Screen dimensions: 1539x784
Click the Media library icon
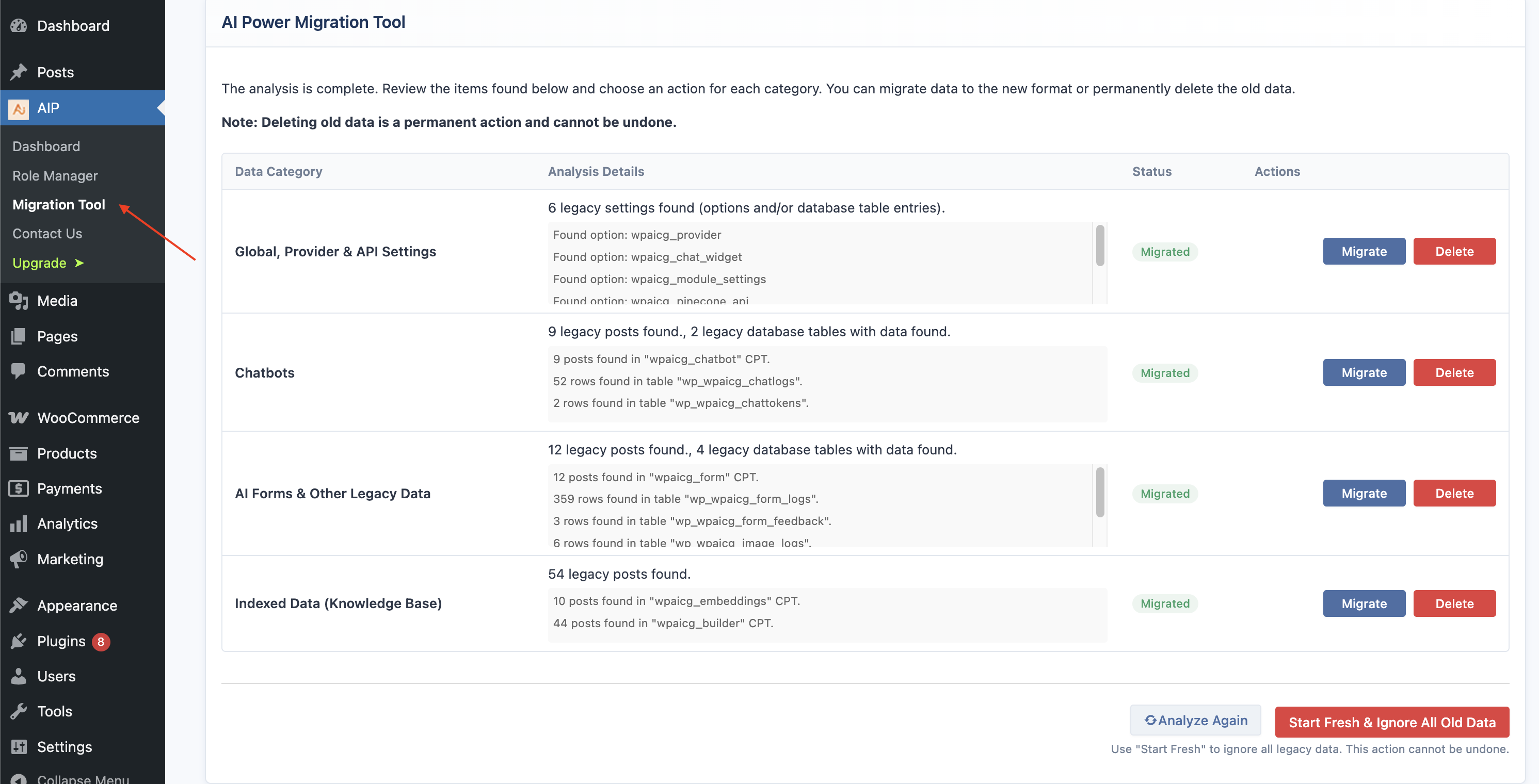19,301
